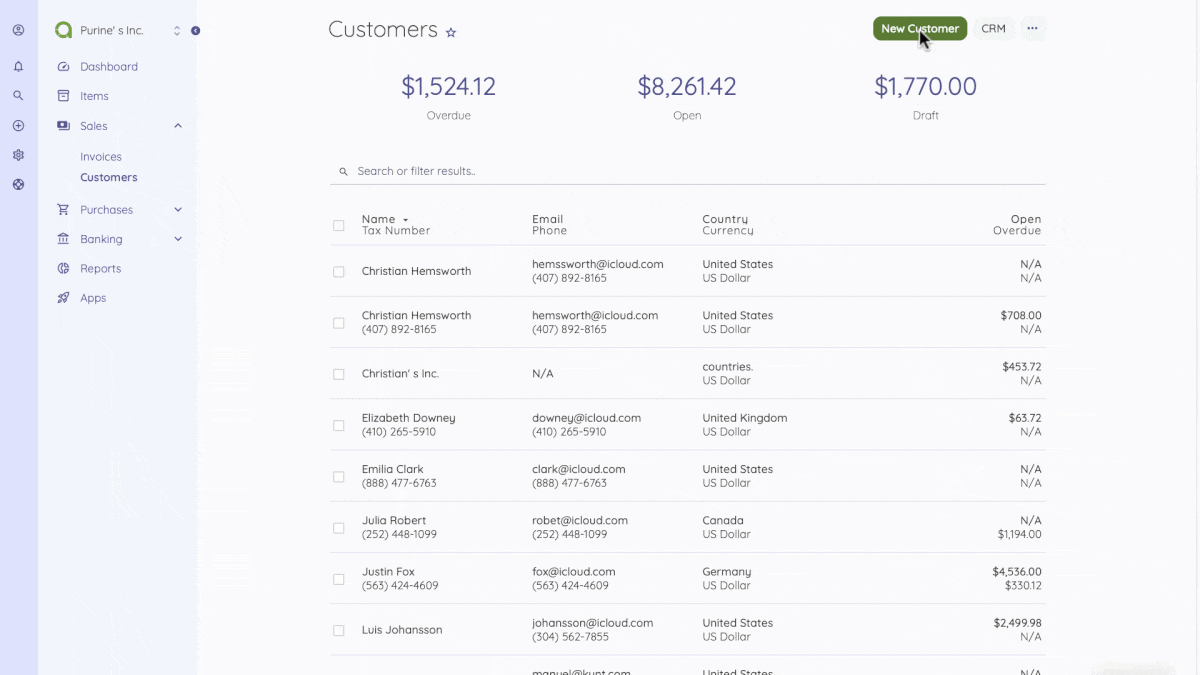This screenshot has width=1200, height=675.
Task: Click email johansson@icloud.com
Action: point(593,623)
